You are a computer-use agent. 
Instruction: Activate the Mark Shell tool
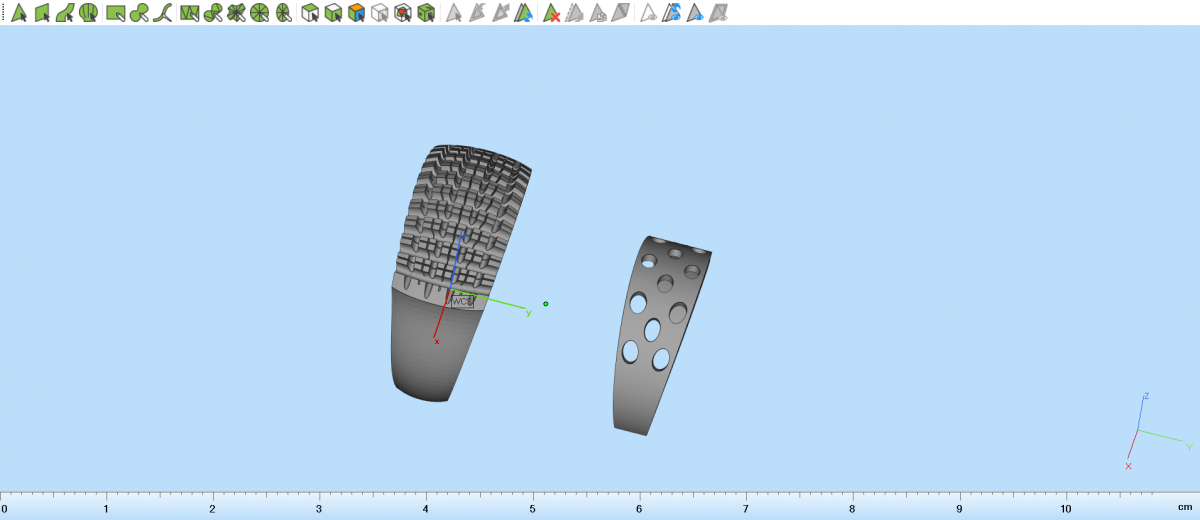tap(89, 13)
